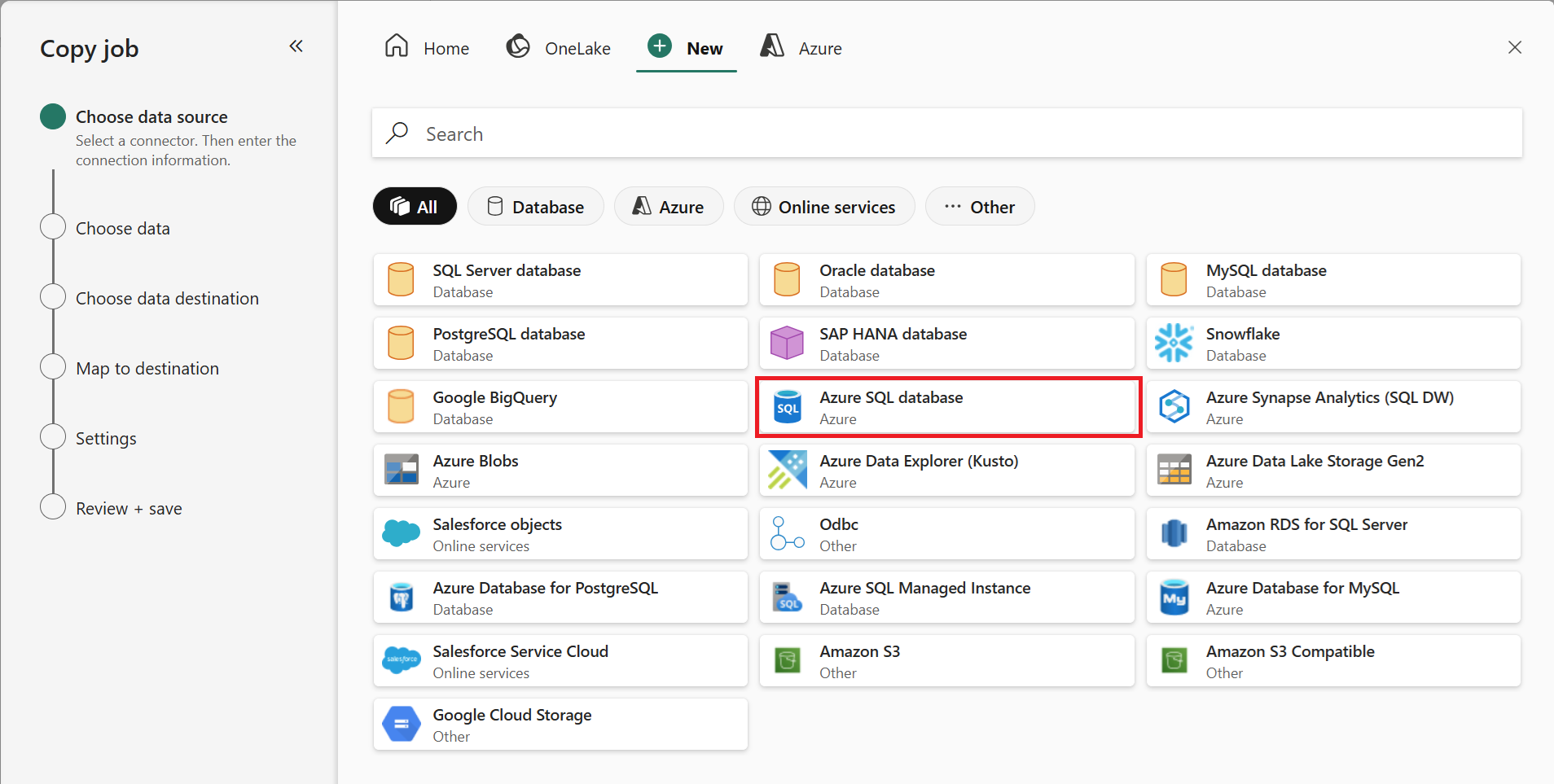Enable the Database filter
Viewport: 1554px width, 784px height.
535,206
